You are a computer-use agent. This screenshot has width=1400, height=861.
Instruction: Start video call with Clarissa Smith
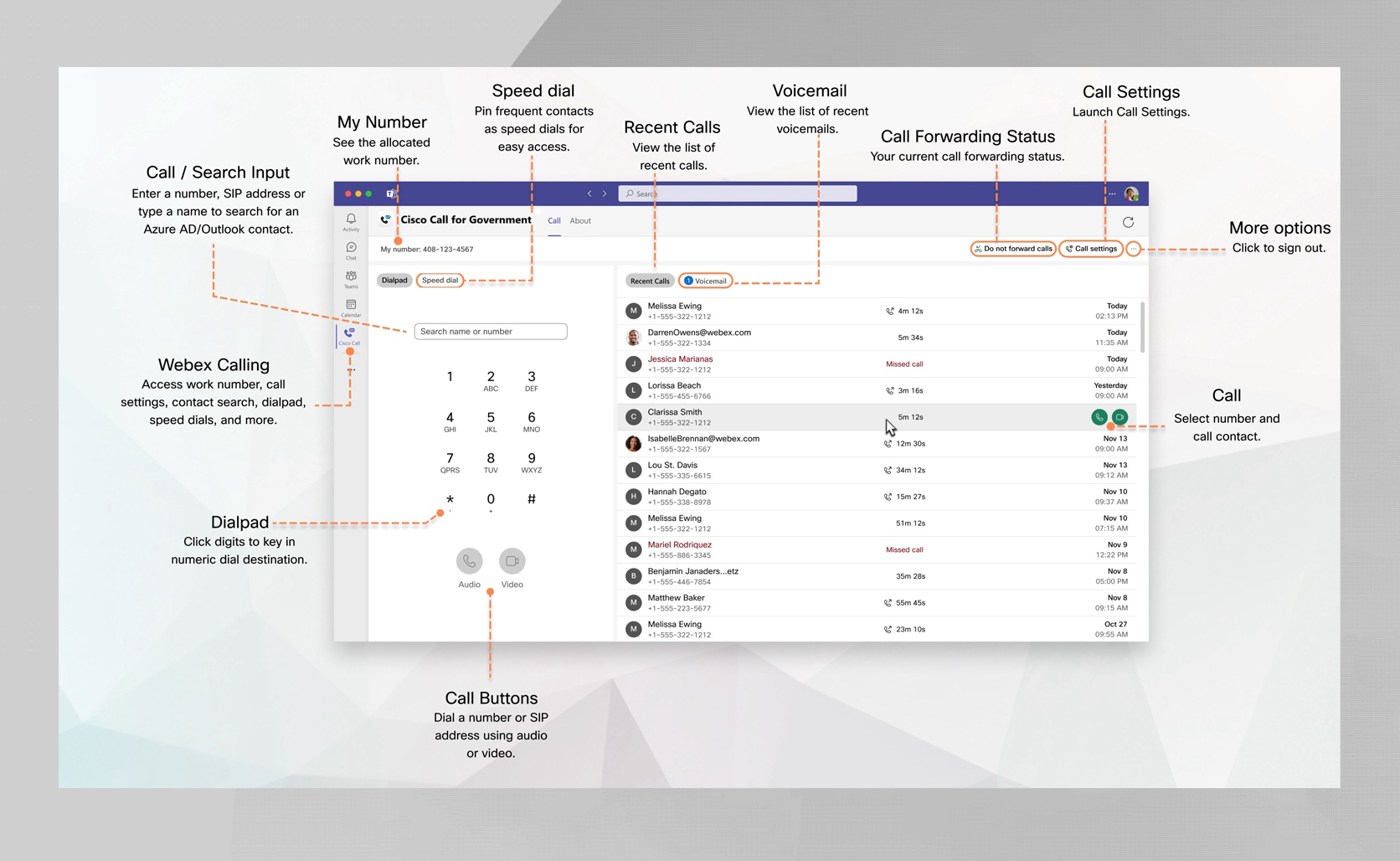pyautogui.click(x=1119, y=417)
